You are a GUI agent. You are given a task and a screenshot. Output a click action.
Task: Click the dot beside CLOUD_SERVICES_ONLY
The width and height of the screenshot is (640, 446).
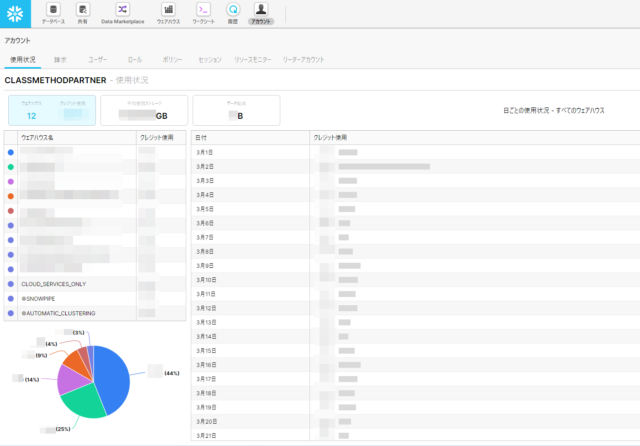(x=11, y=284)
